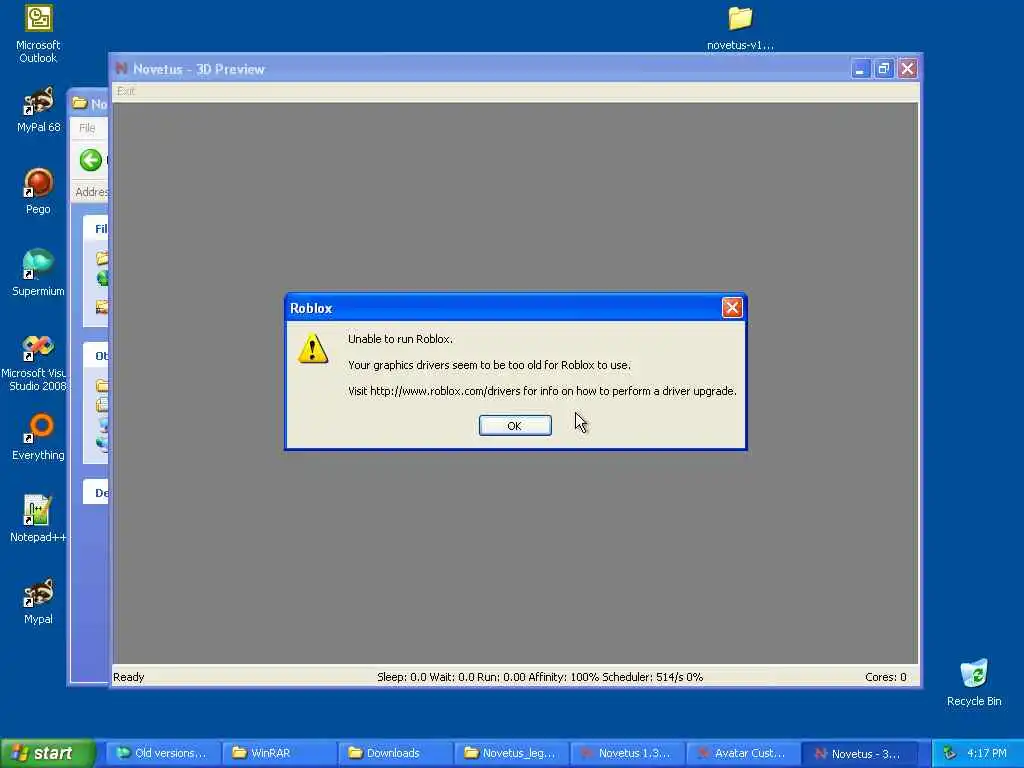Launch Everything search shortcut
1024x768 pixels.
tap(38, 437)
